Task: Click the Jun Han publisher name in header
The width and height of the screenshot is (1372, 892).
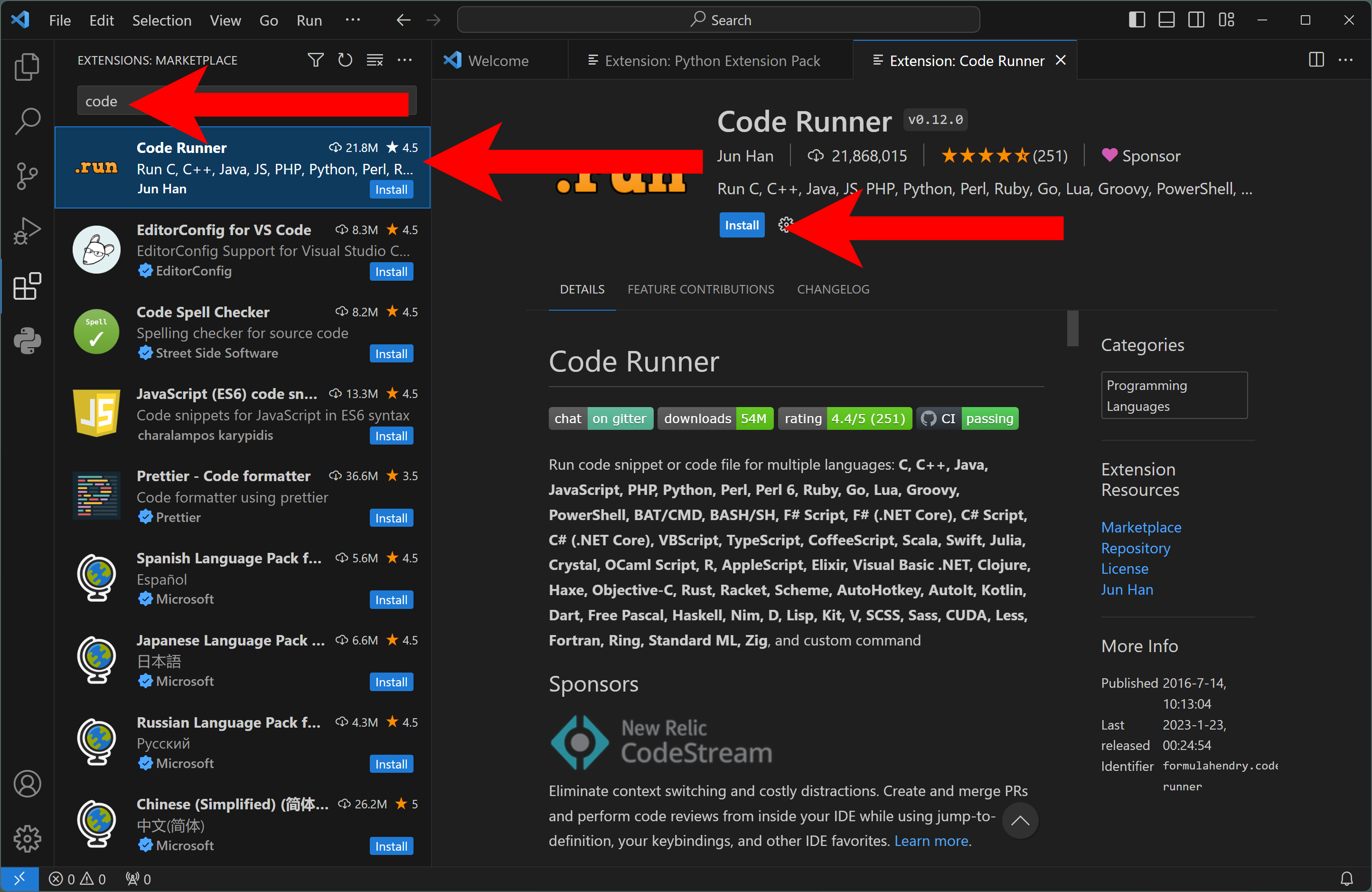Action: tap(745, 156)
